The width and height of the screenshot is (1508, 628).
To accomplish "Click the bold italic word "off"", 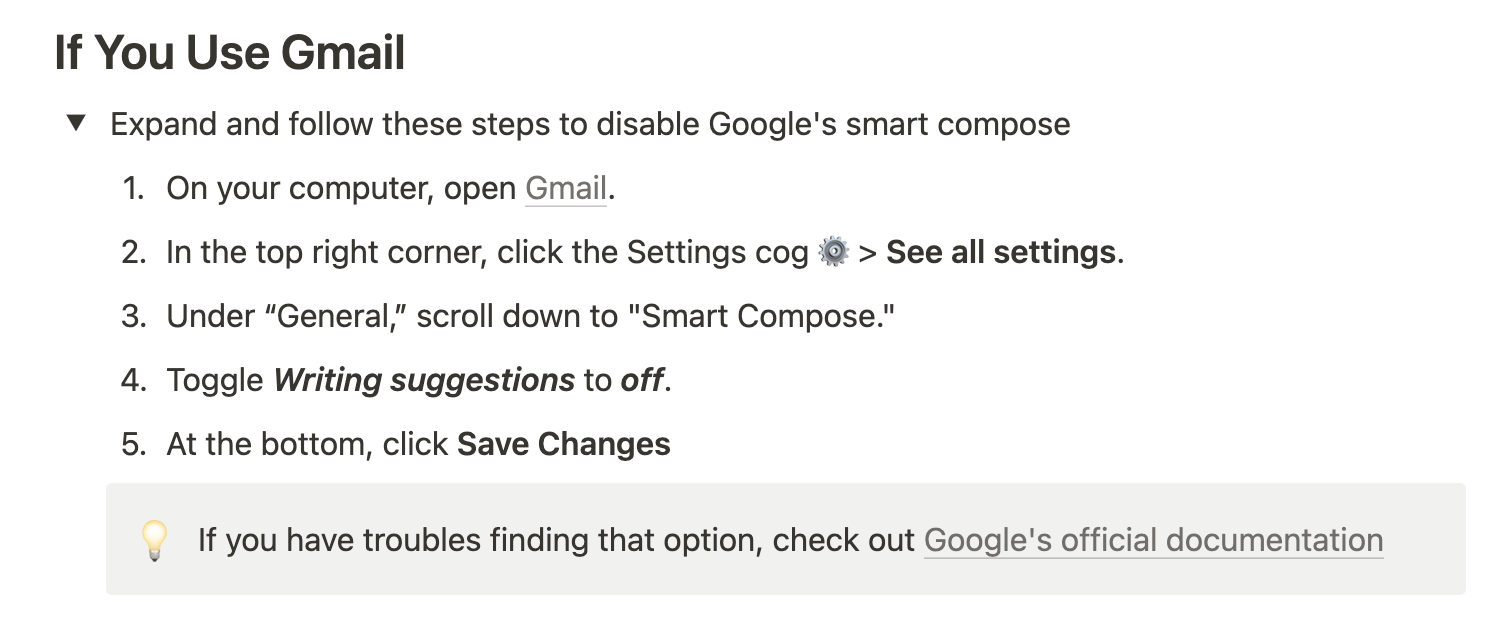I will click(x=641, y=380).
